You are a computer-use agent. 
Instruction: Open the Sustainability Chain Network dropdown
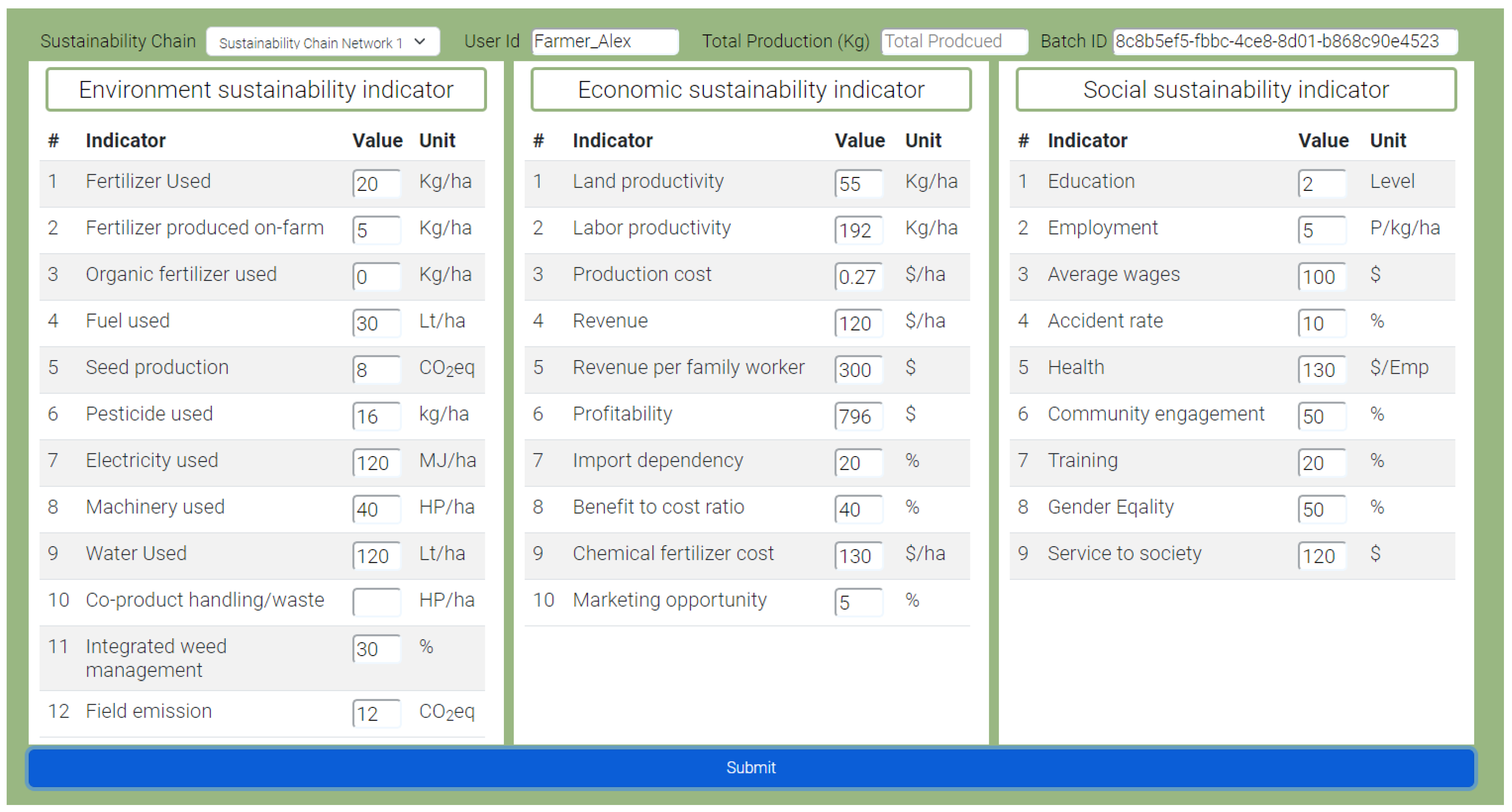click(x=322, y=42)
